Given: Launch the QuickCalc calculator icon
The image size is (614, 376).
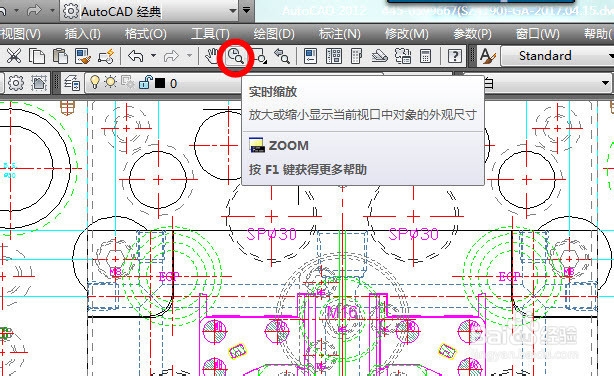Looking at the screenshot, I should coord(426,56).
